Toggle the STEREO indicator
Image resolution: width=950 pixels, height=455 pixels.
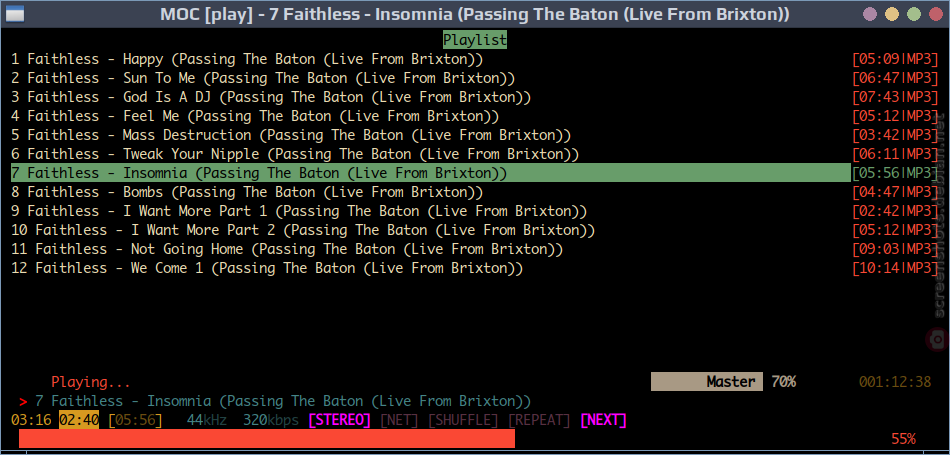[x=339, y=420]
